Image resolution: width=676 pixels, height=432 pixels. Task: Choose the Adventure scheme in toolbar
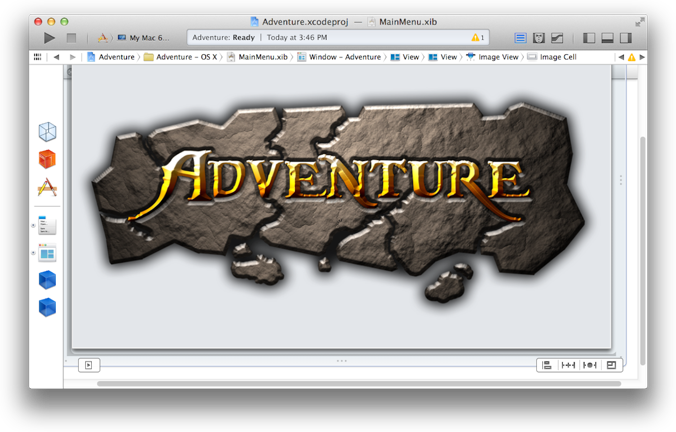coord(103,38)
